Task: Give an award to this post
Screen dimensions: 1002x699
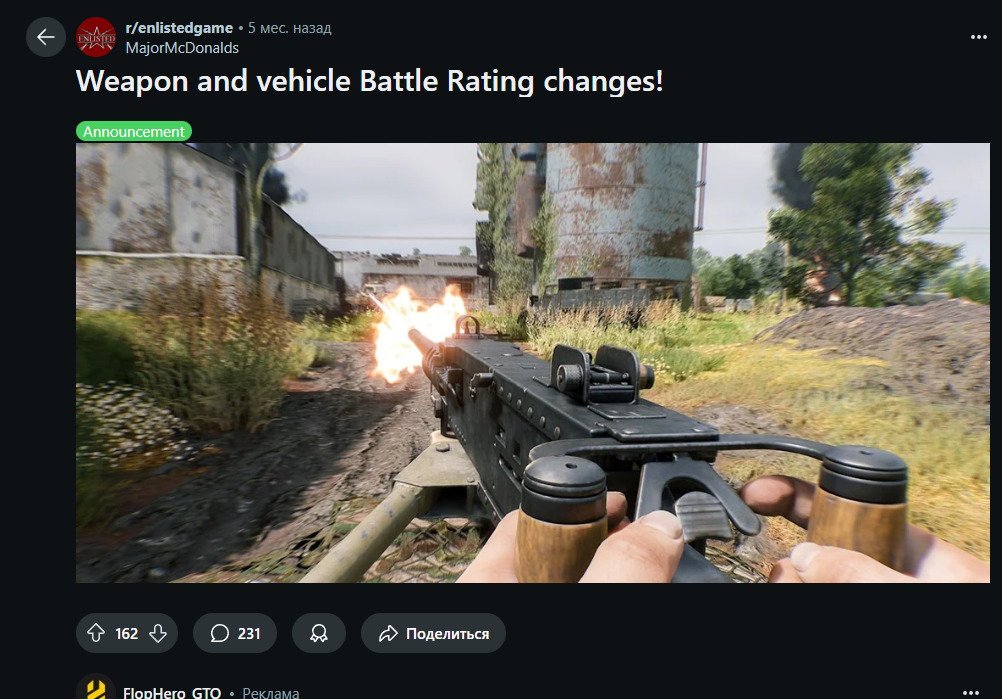Action: [x=319, y=633]
